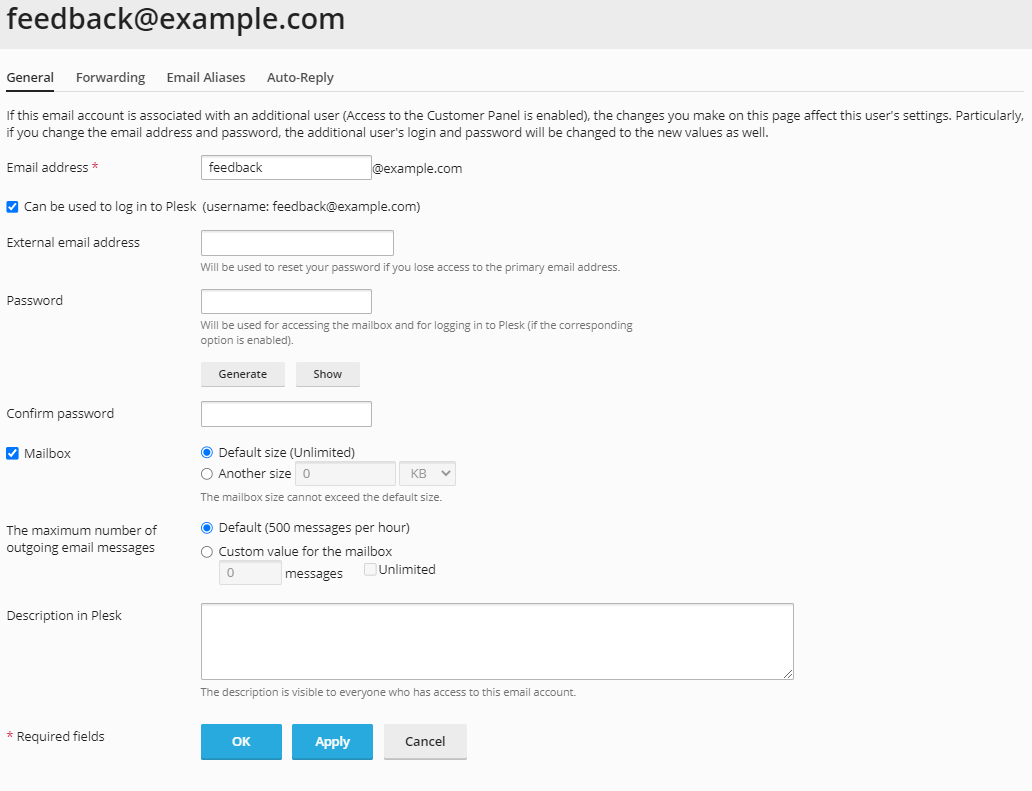Select the General tab
This screenshot has width=1032, height=791.
pyautogui.click(x=30, y=77)
